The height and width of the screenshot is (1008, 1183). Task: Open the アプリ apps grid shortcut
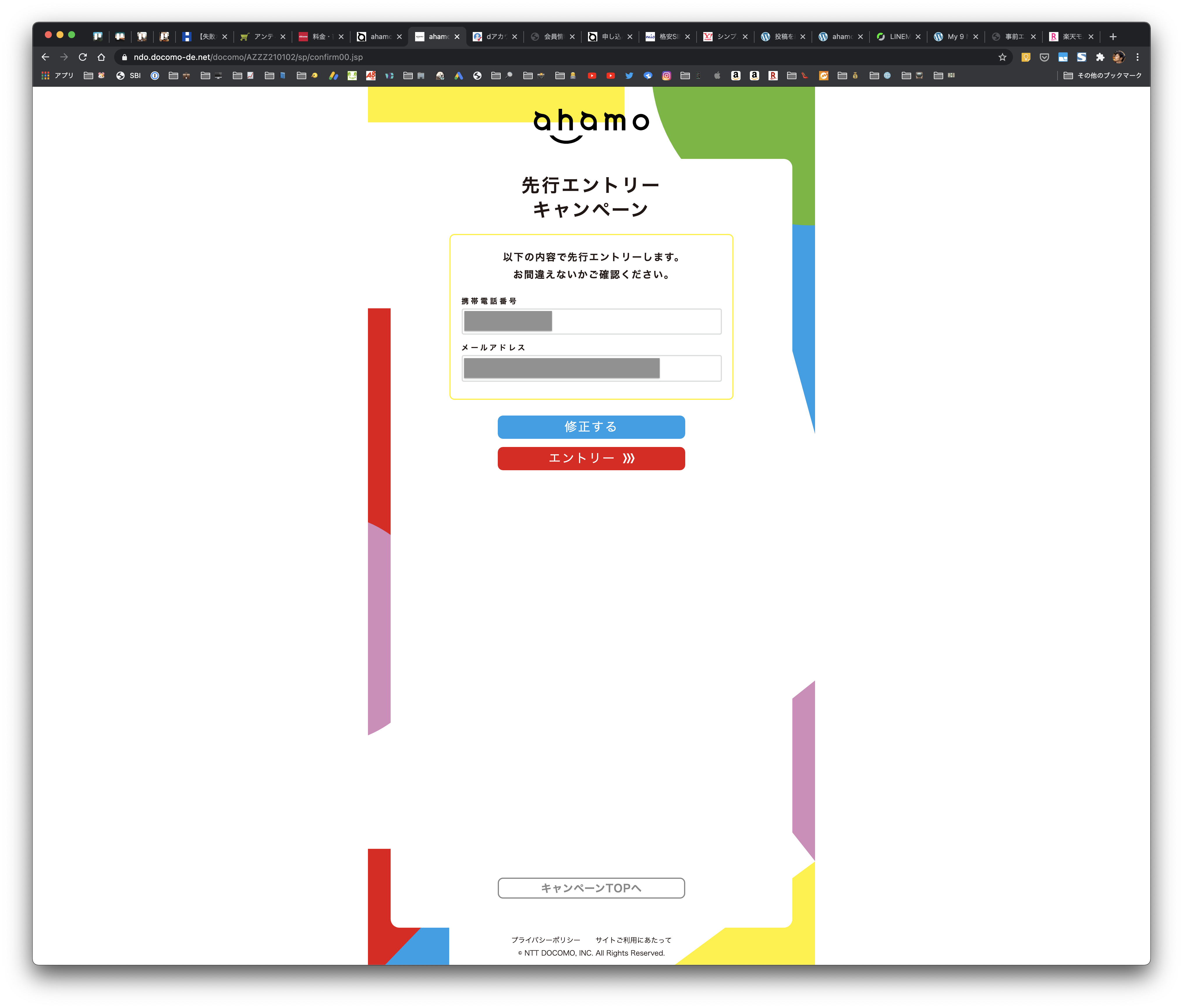coord(58,75)
